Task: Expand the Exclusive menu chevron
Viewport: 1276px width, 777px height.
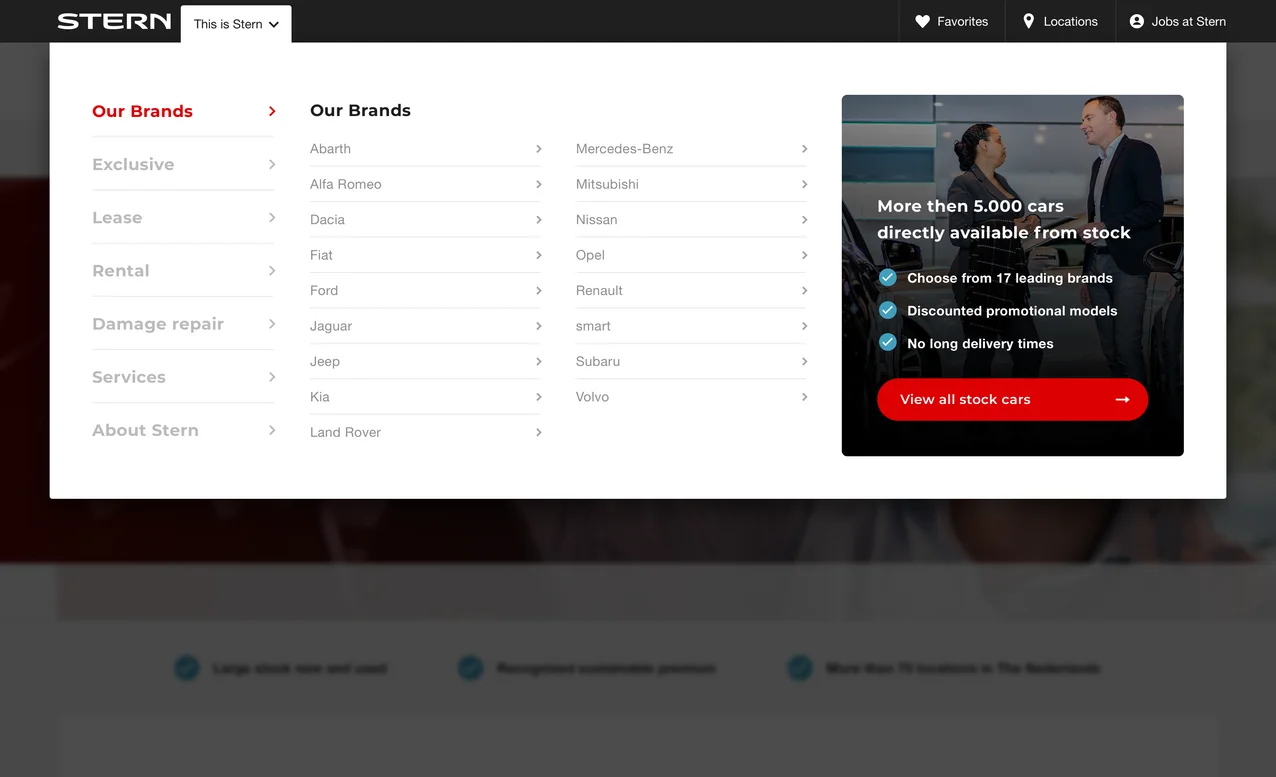Action: click(272, 164)
